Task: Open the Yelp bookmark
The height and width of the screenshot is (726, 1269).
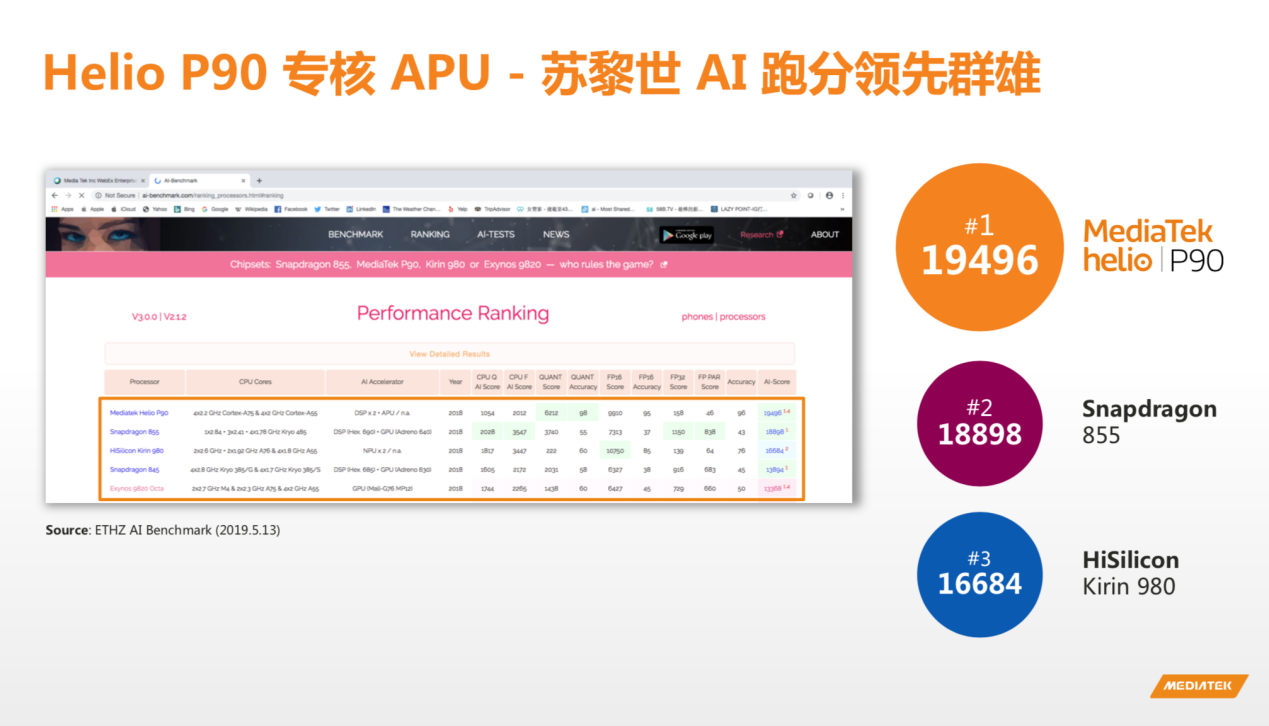Action: (x=457, y=209)
